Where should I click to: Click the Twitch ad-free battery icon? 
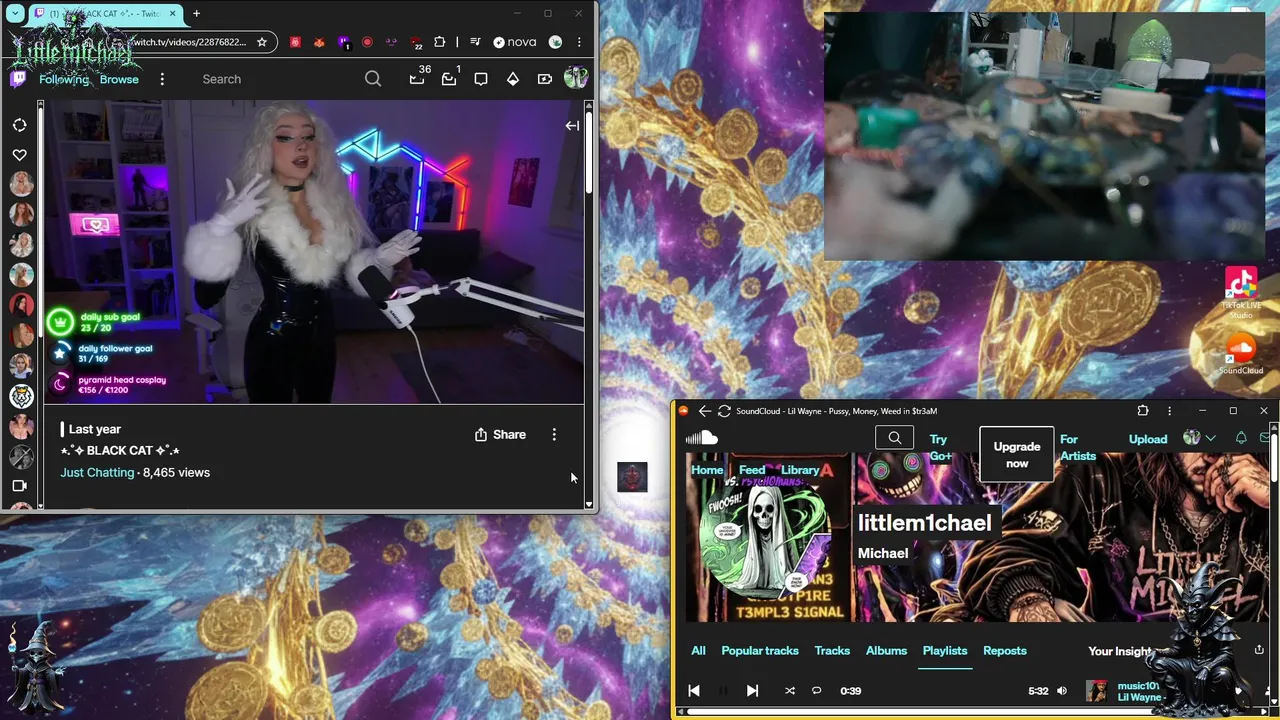point(545,79)
